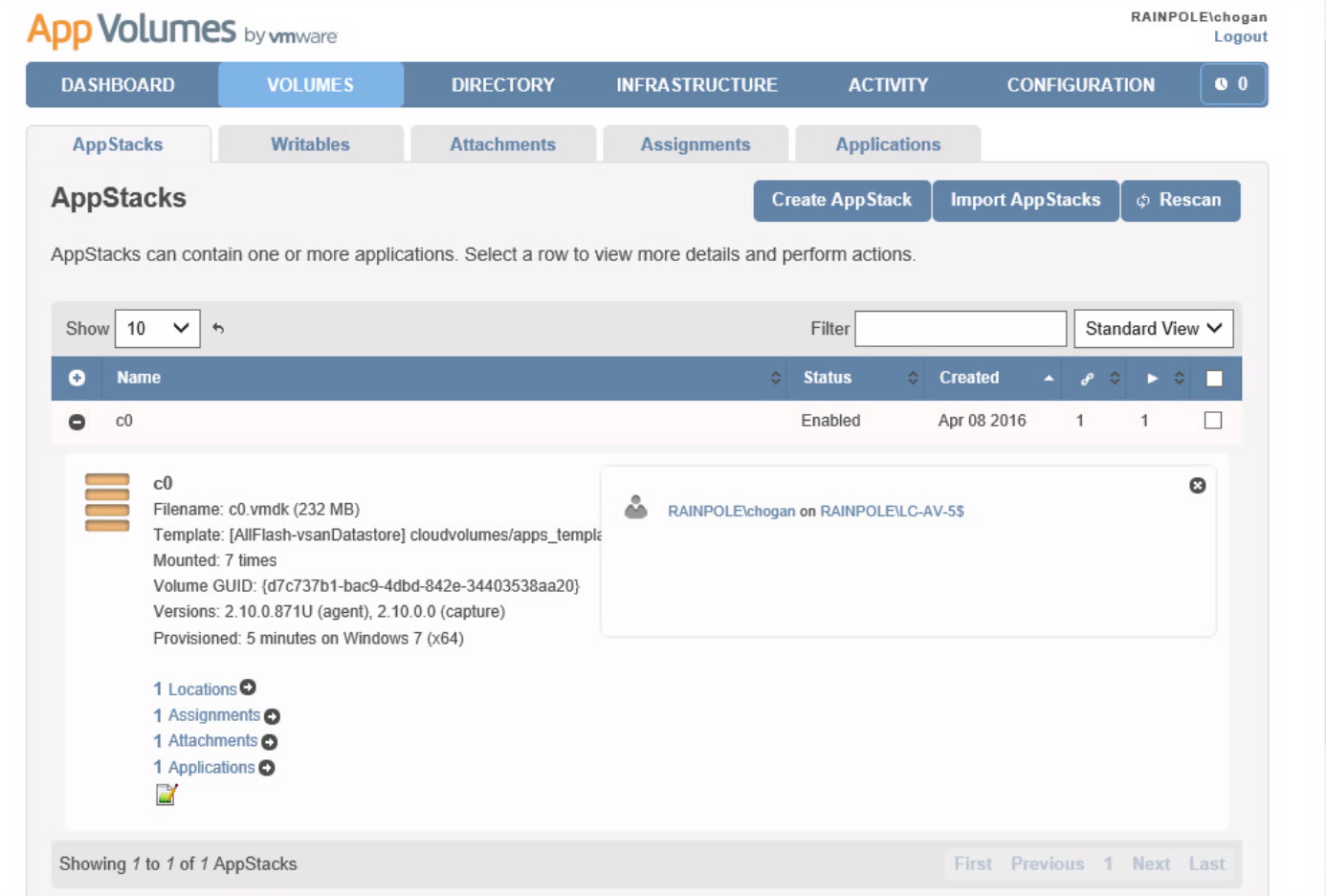The width and height of the screenshot is (1326, 896).
Task: Click the Create AppStack button
Action: [840, 201]
